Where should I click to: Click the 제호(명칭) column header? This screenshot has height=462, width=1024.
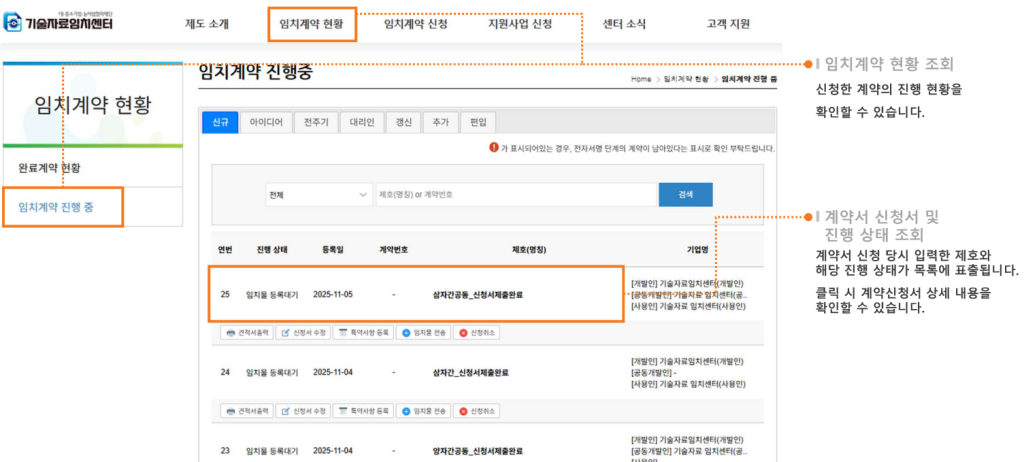click(529, 250)
